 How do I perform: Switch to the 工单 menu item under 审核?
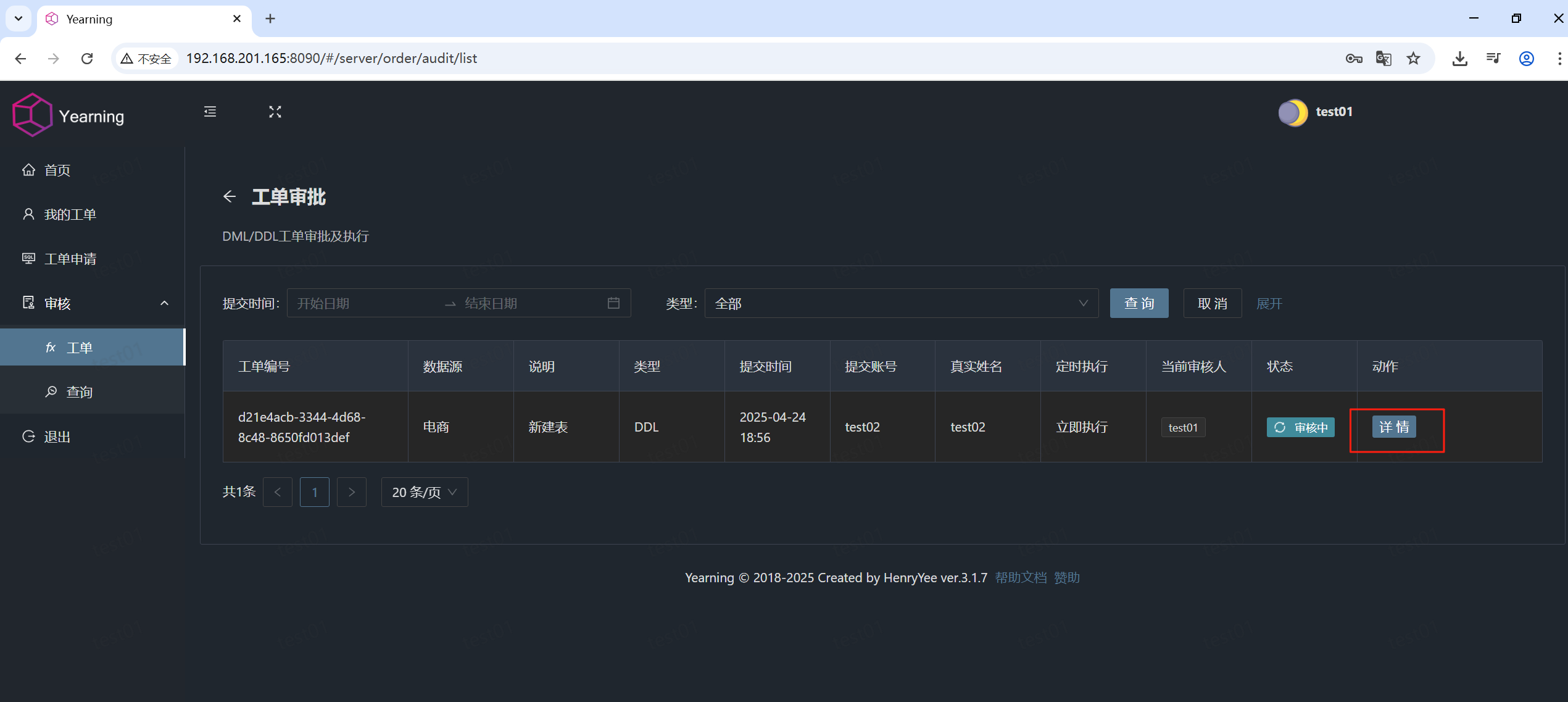point(79,347)
